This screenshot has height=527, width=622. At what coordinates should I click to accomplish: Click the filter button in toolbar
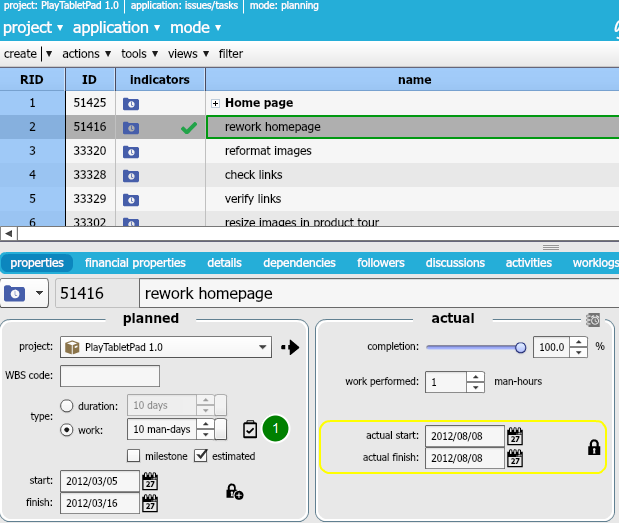coord(230,53)
